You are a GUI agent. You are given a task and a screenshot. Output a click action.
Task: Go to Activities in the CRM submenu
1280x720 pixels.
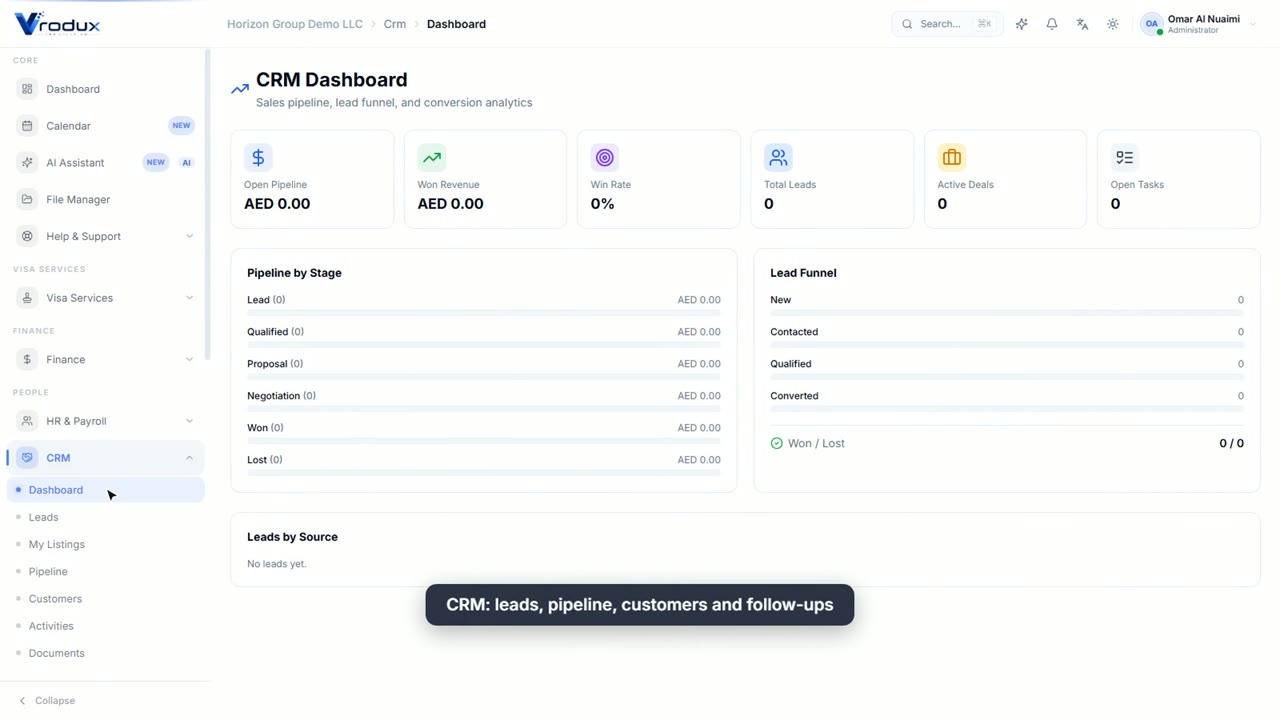(x=51, y=626)
